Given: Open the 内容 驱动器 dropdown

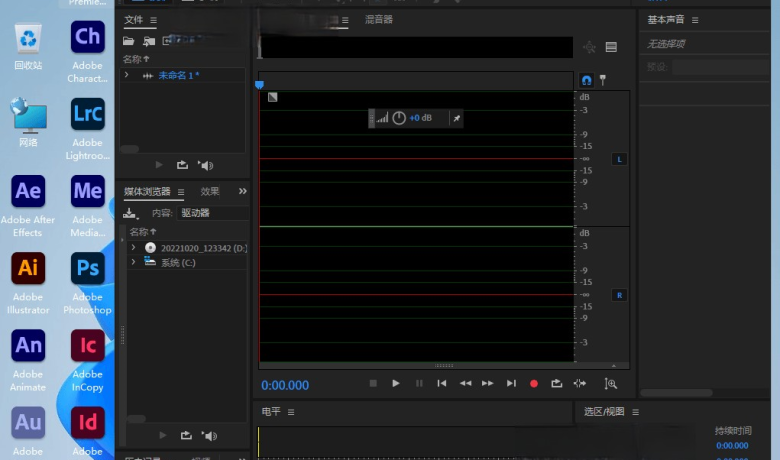Looking at the screenshot, I should coord(212,213).
